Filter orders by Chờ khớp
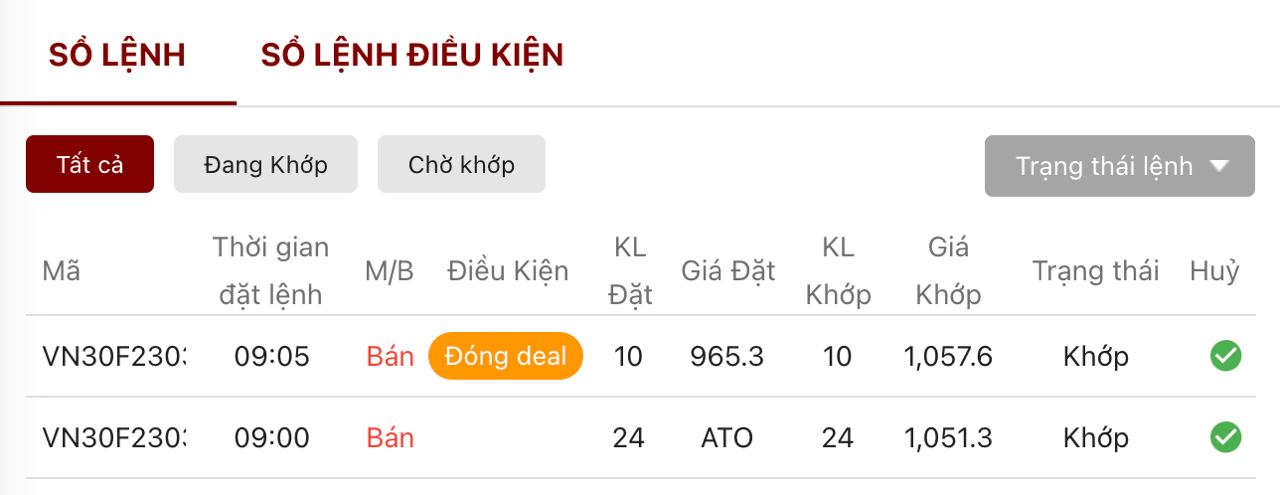Screen dimensions: 1280x495 [461, 164]
